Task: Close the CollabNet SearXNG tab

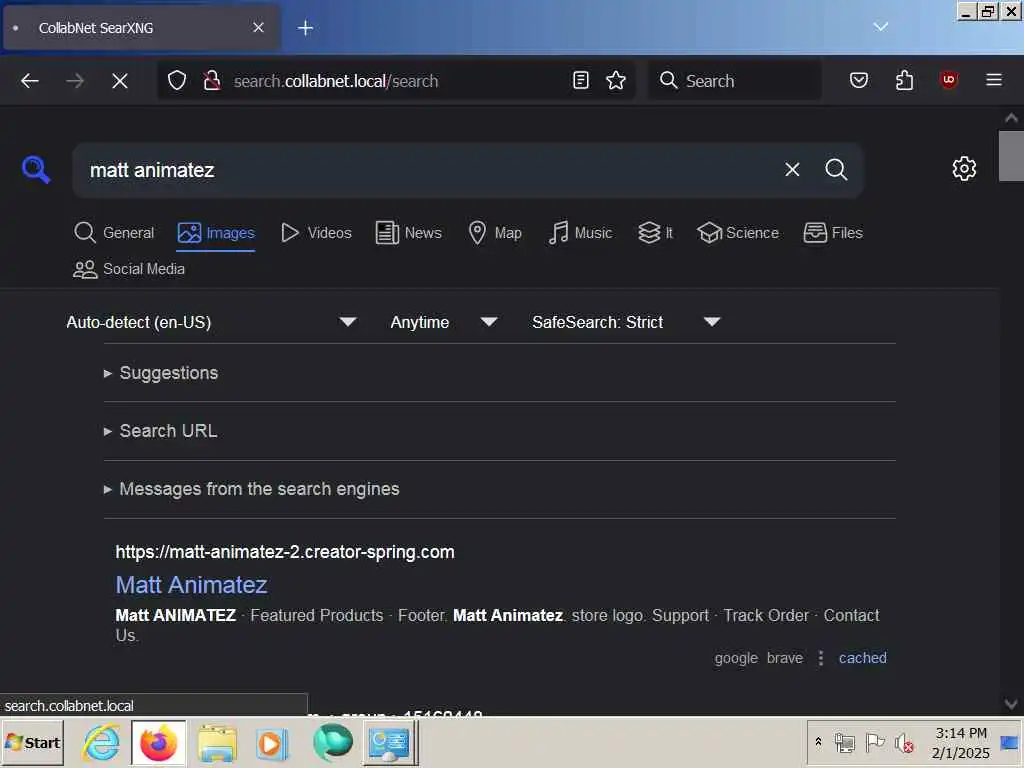Action: tap(258, 27)
